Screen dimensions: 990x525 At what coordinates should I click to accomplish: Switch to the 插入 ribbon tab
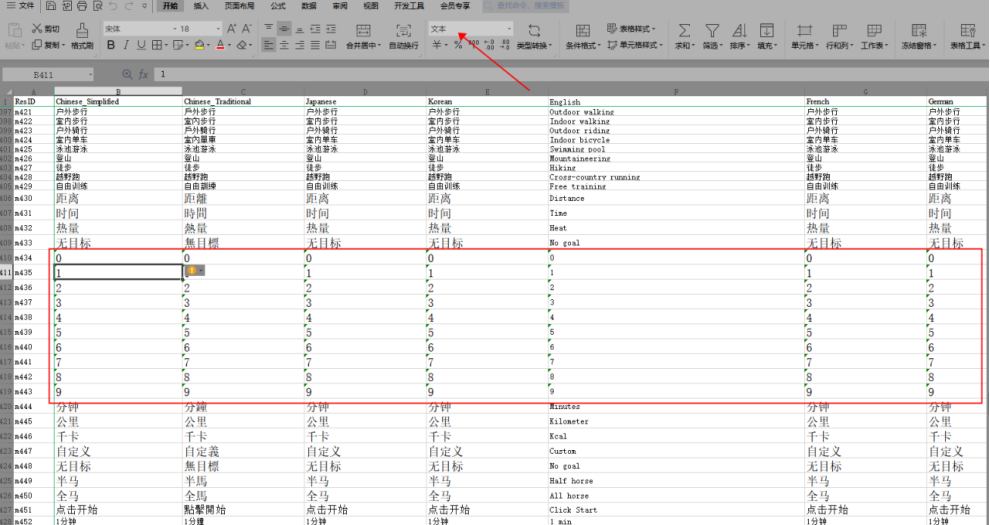click(x=201, y=6)
